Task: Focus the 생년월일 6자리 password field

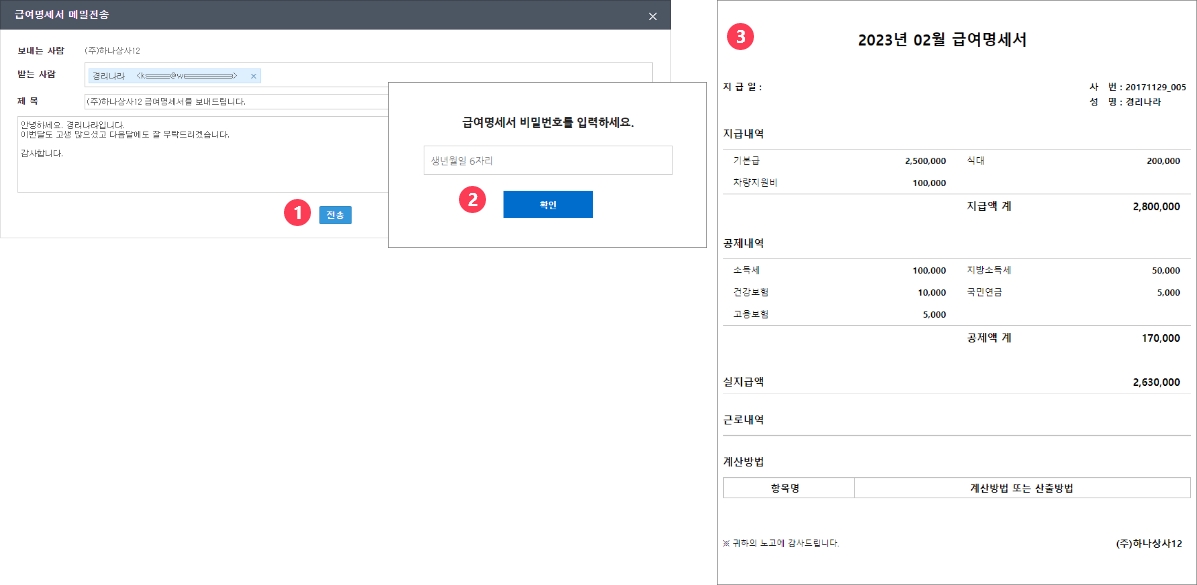Action: [547, 160]
